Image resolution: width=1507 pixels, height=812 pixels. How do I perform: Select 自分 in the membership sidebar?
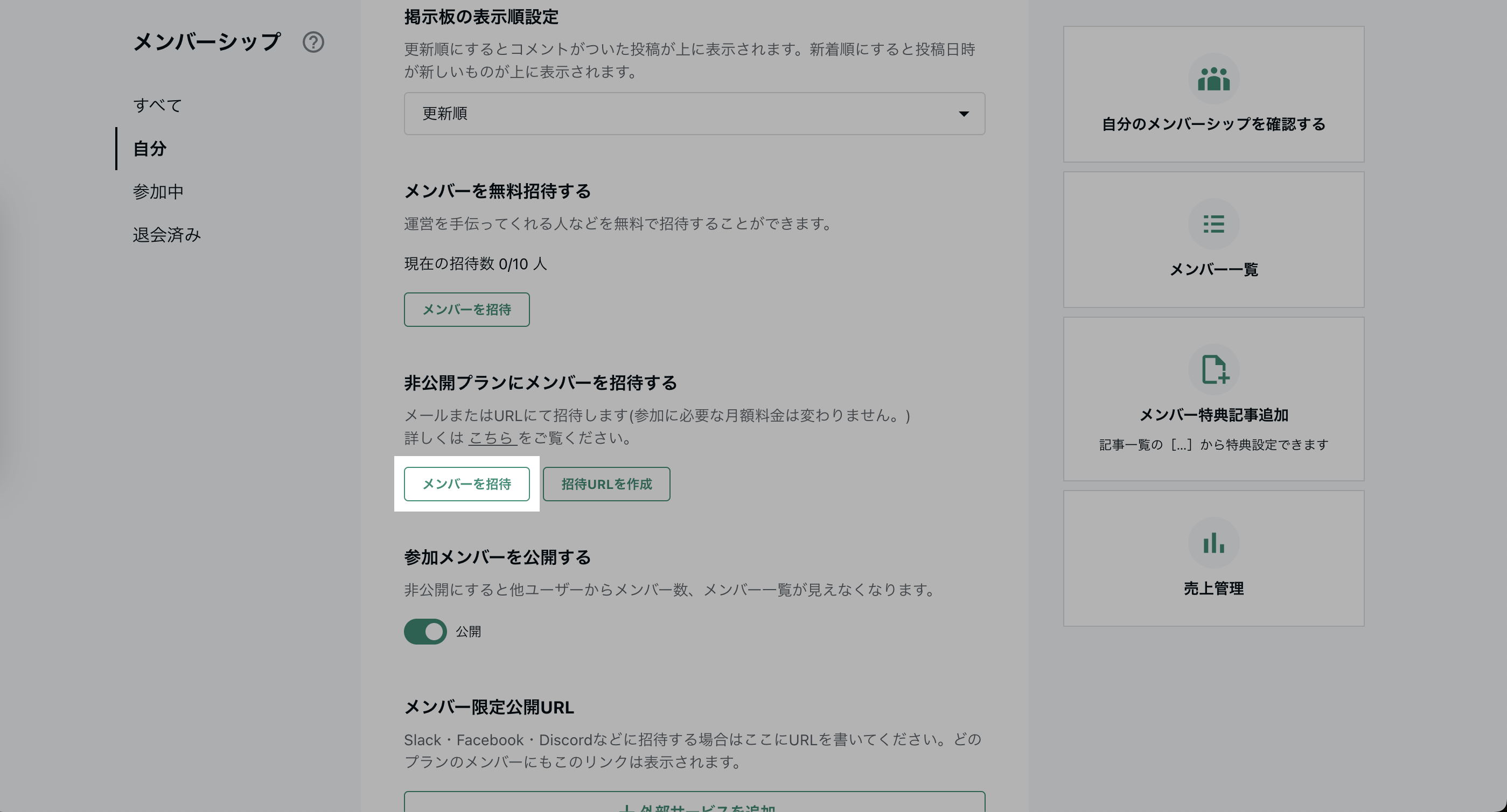pos(150,149)
